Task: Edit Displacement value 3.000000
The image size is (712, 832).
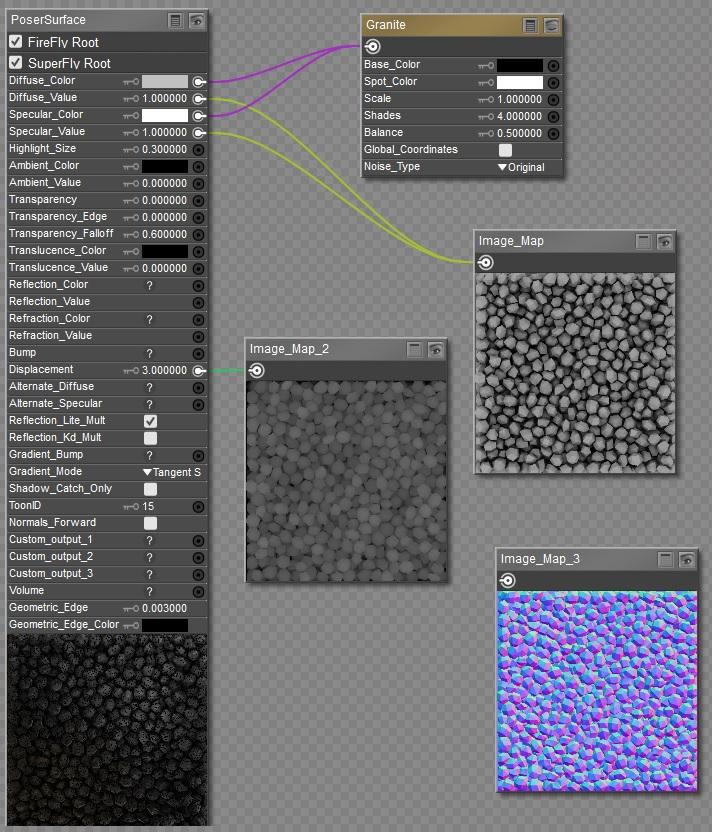Action: pyautogui.click(x=164, y=370)
